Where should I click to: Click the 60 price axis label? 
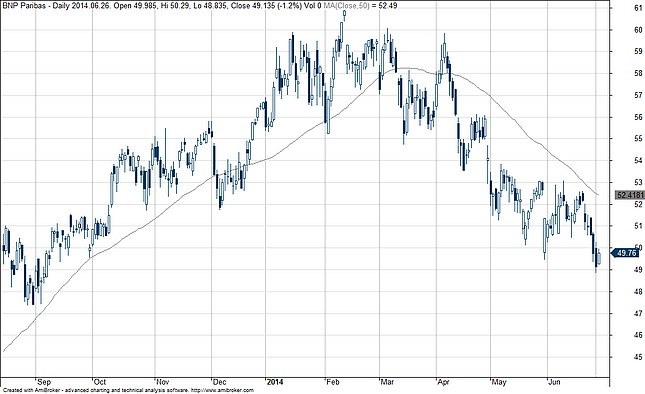pyautogui.click(x=638, y=30)
